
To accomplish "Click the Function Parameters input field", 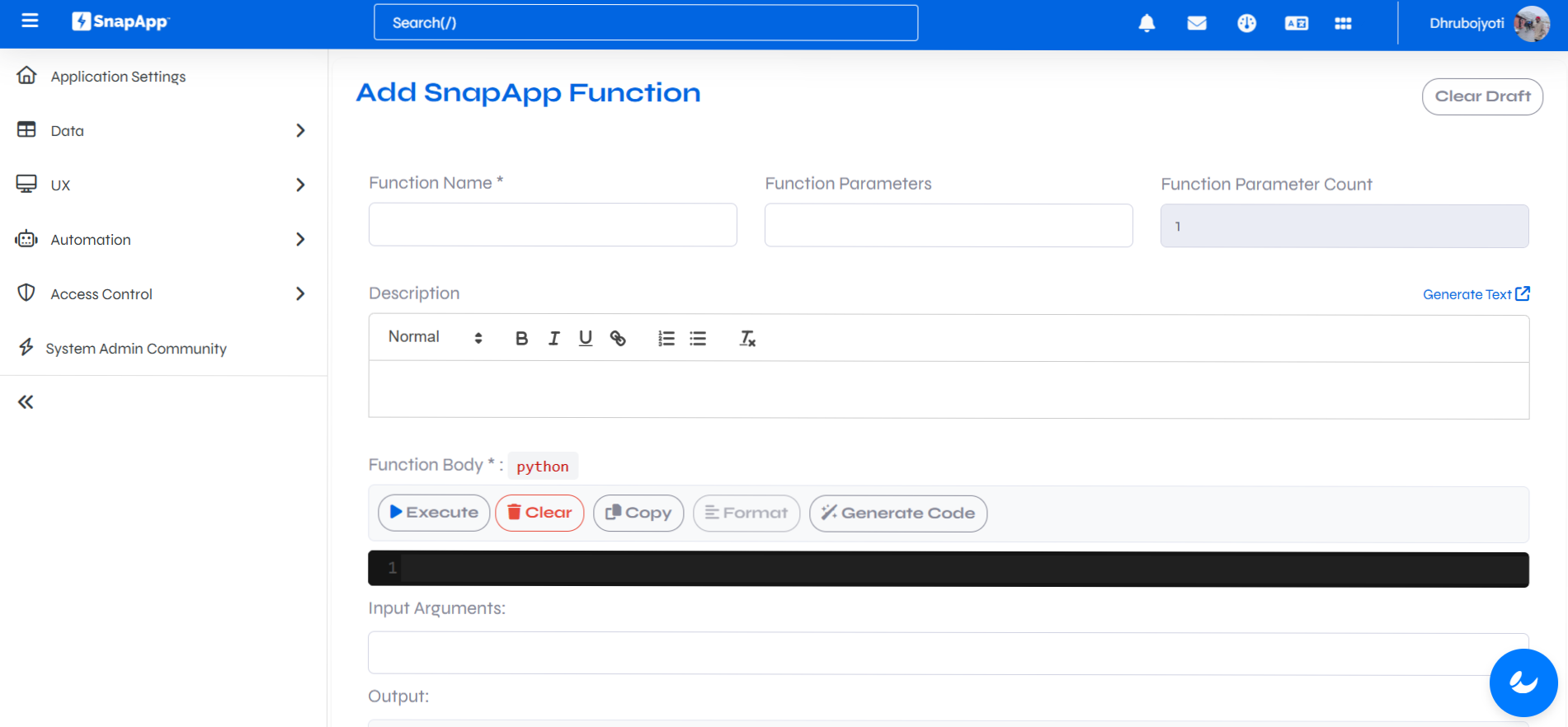I will point(949,225).
